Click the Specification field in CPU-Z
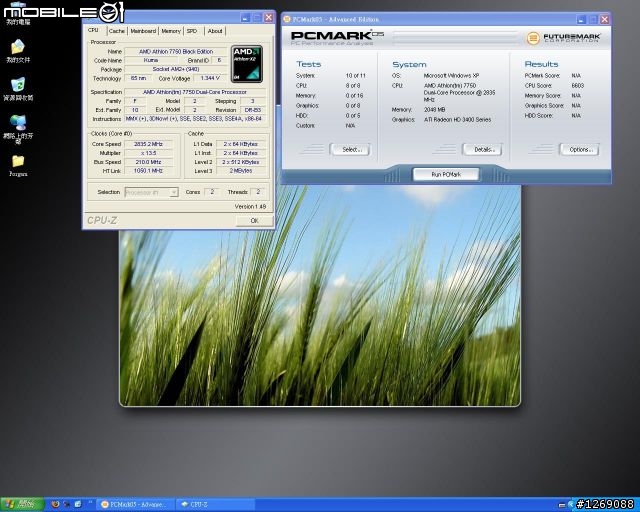This screenshot has height=512, width=640. pyautogui.click(x=195, y=92)
